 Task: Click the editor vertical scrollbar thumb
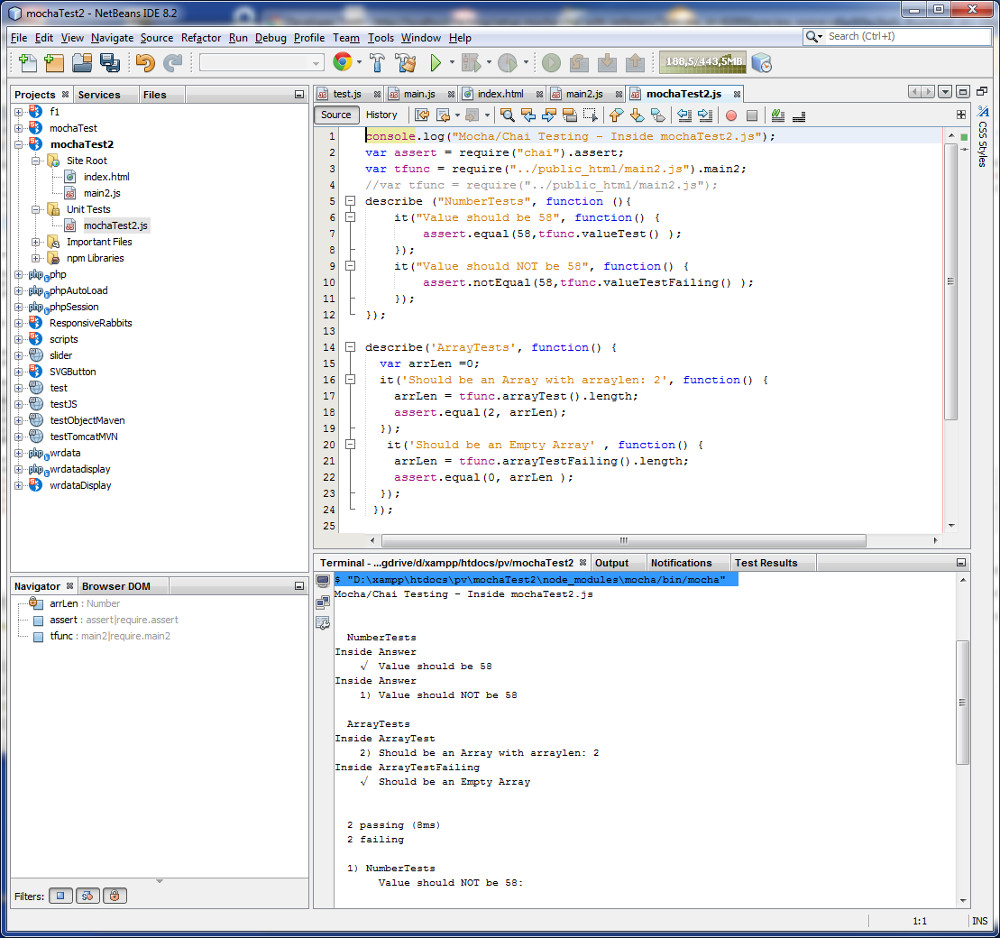pos(951,281)
